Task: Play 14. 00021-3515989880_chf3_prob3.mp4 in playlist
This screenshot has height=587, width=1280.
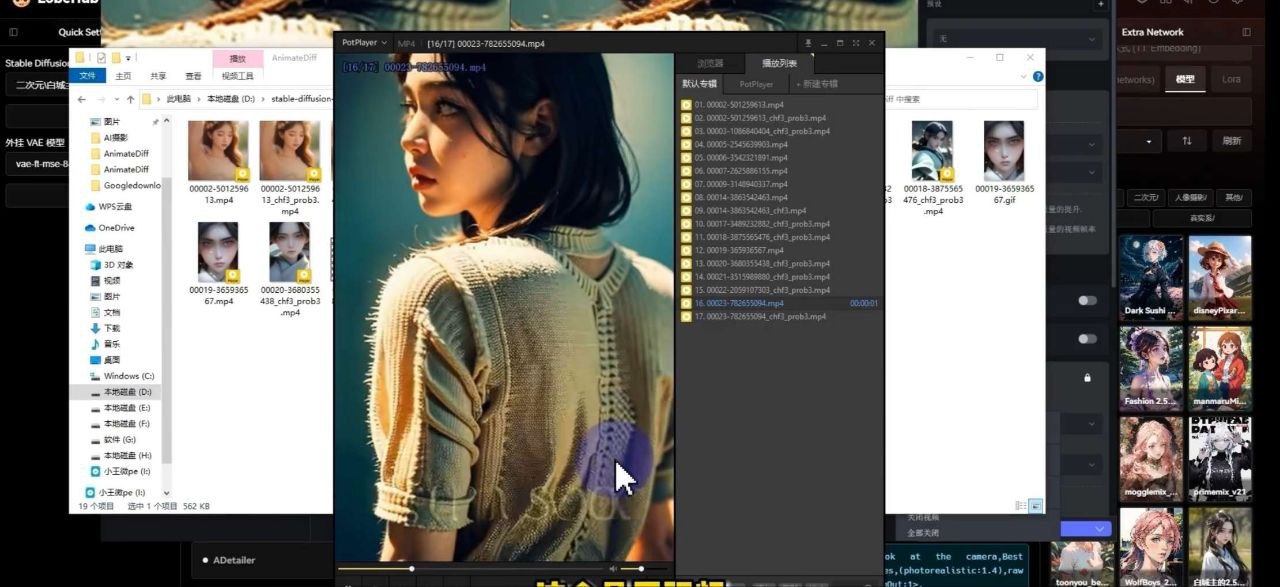Action: point(762,277)
